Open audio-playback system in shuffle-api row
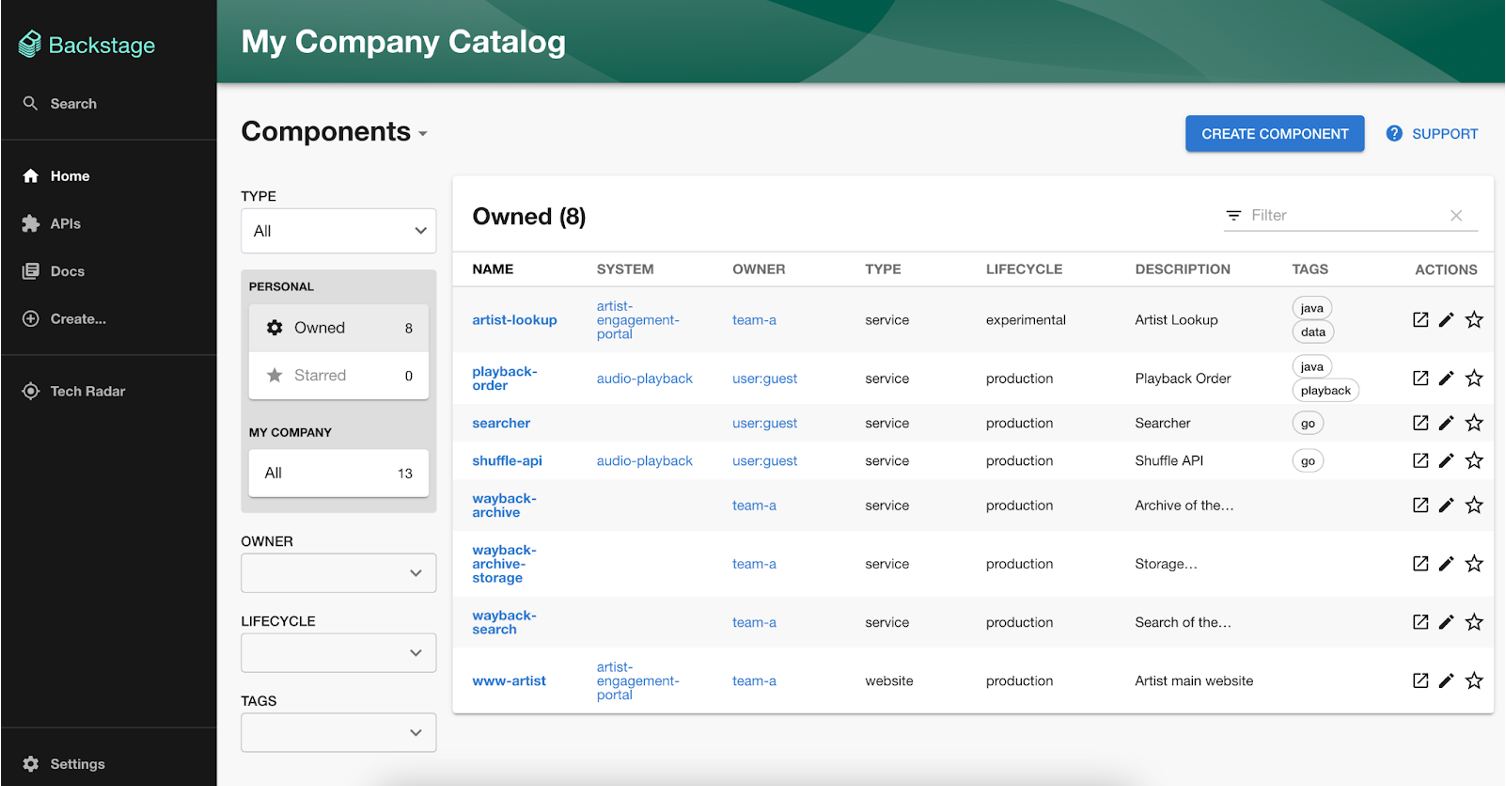The image size is (1506, 786). pyautogui.click(x=645, y=461)
